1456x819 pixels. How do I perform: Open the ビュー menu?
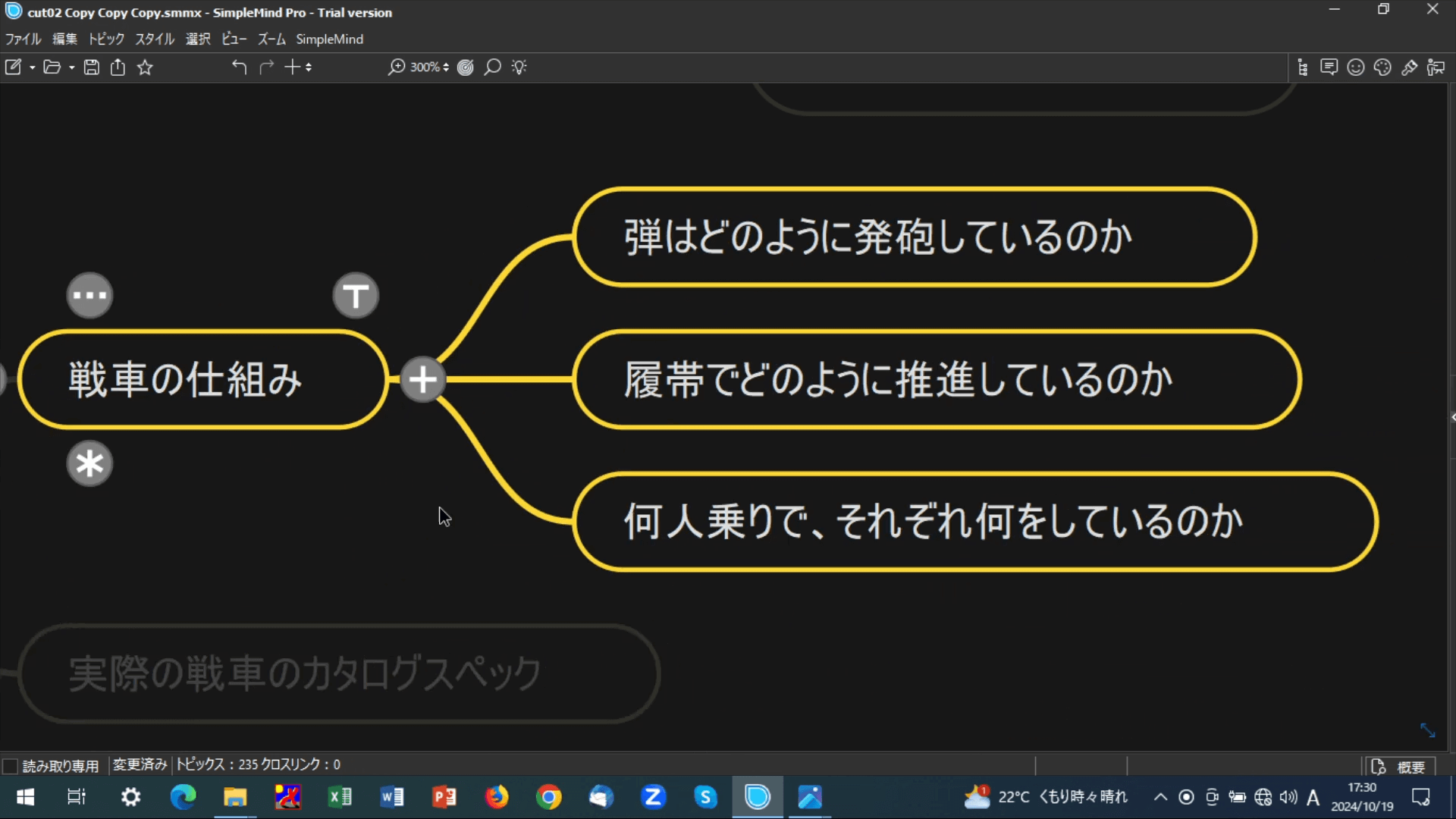[234, 39]
